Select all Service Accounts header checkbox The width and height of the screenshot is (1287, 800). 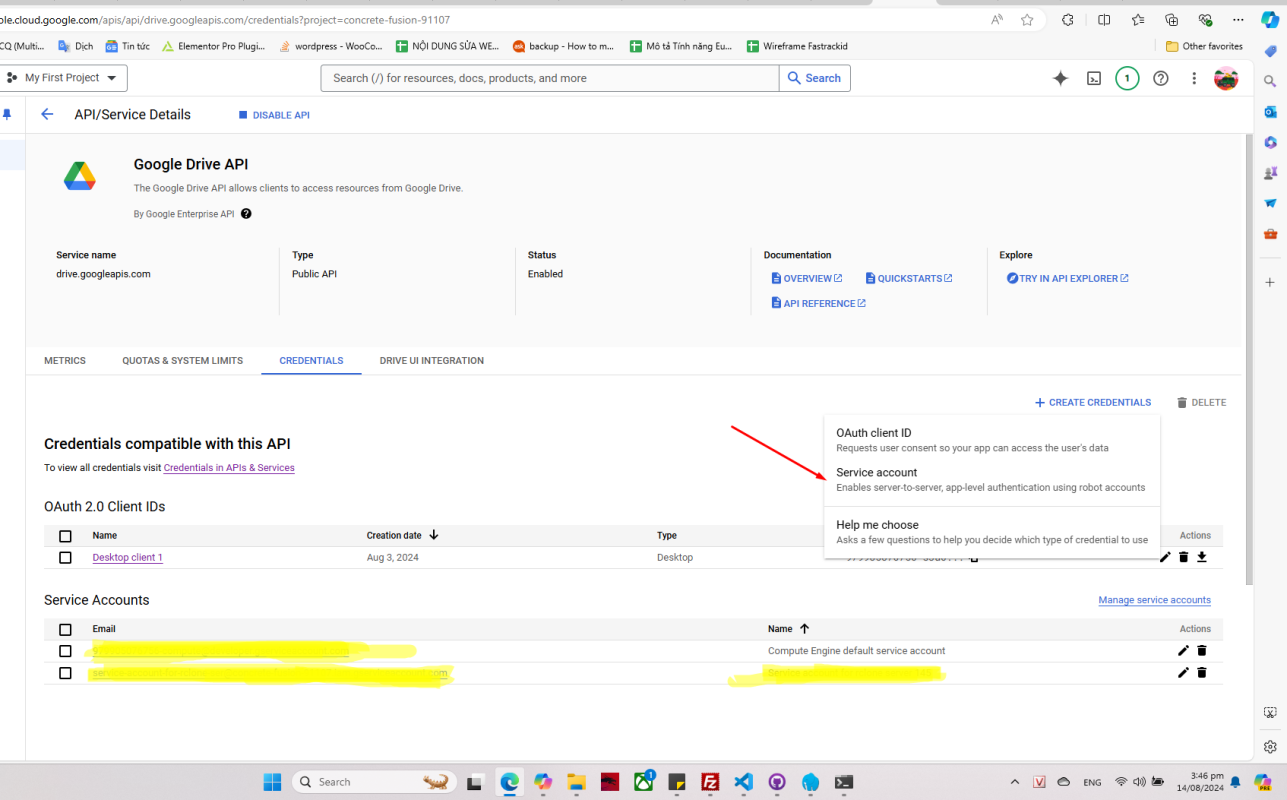tap(65, 629)
